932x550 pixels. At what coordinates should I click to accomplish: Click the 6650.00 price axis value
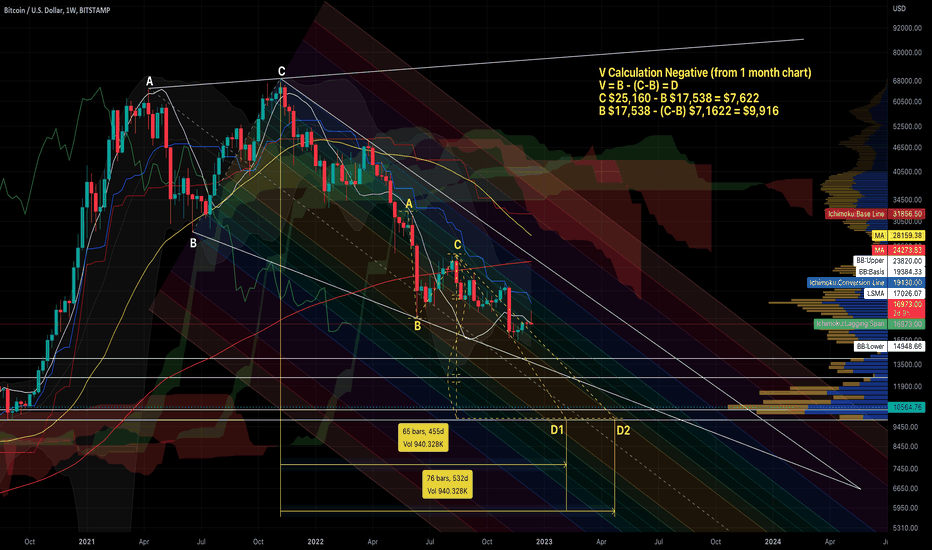click(905, 488)
